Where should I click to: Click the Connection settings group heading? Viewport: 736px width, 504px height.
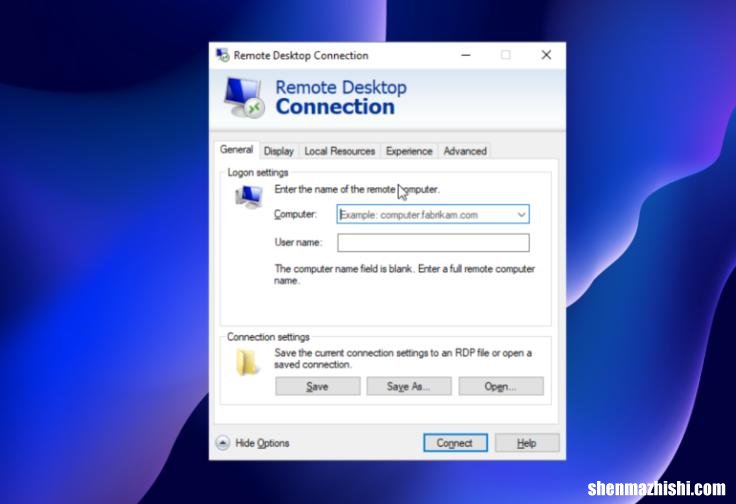pyautogui.click(x=268, y=336)
